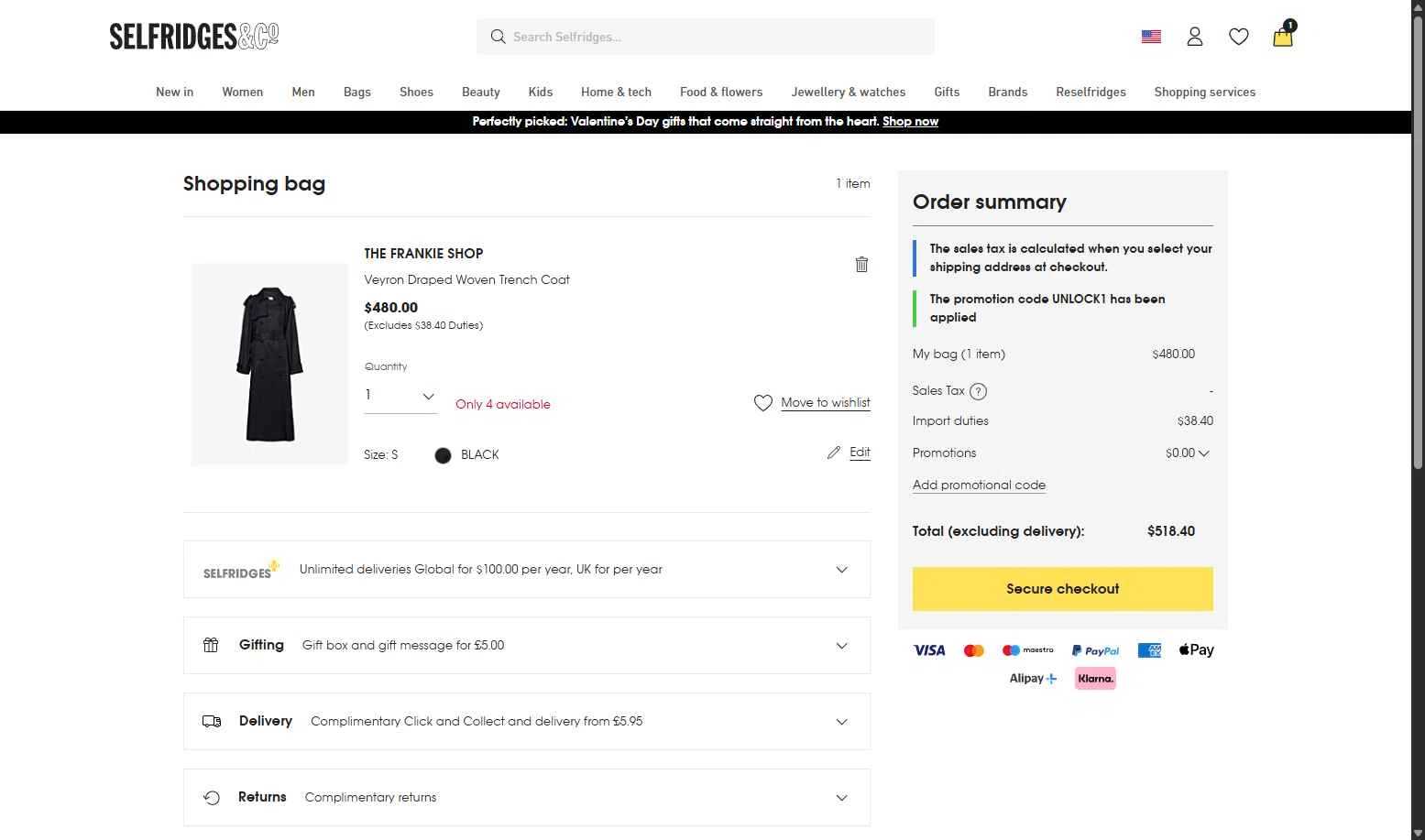Click the '1 item' count text

853,184
